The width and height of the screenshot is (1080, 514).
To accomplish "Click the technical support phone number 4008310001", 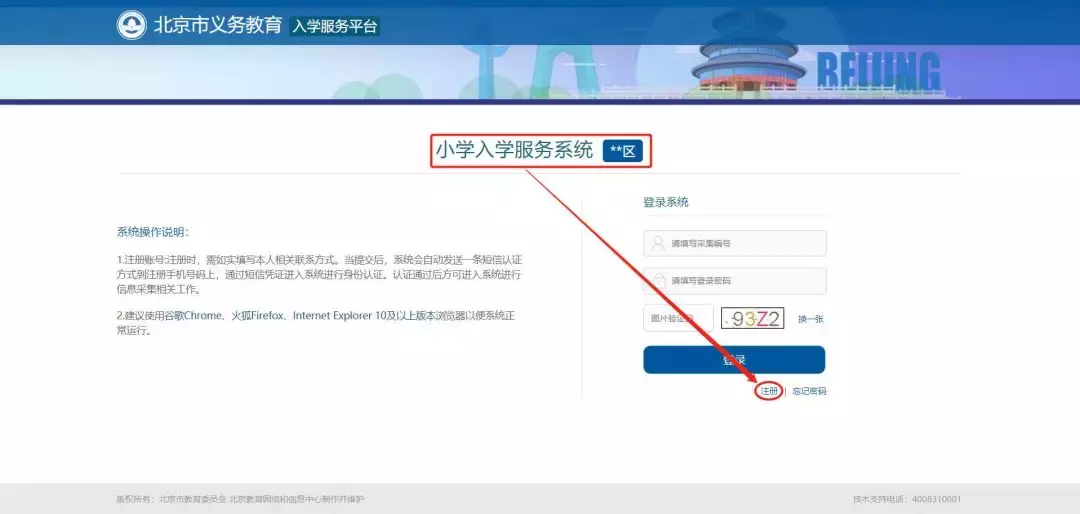I will click(937, 499).
